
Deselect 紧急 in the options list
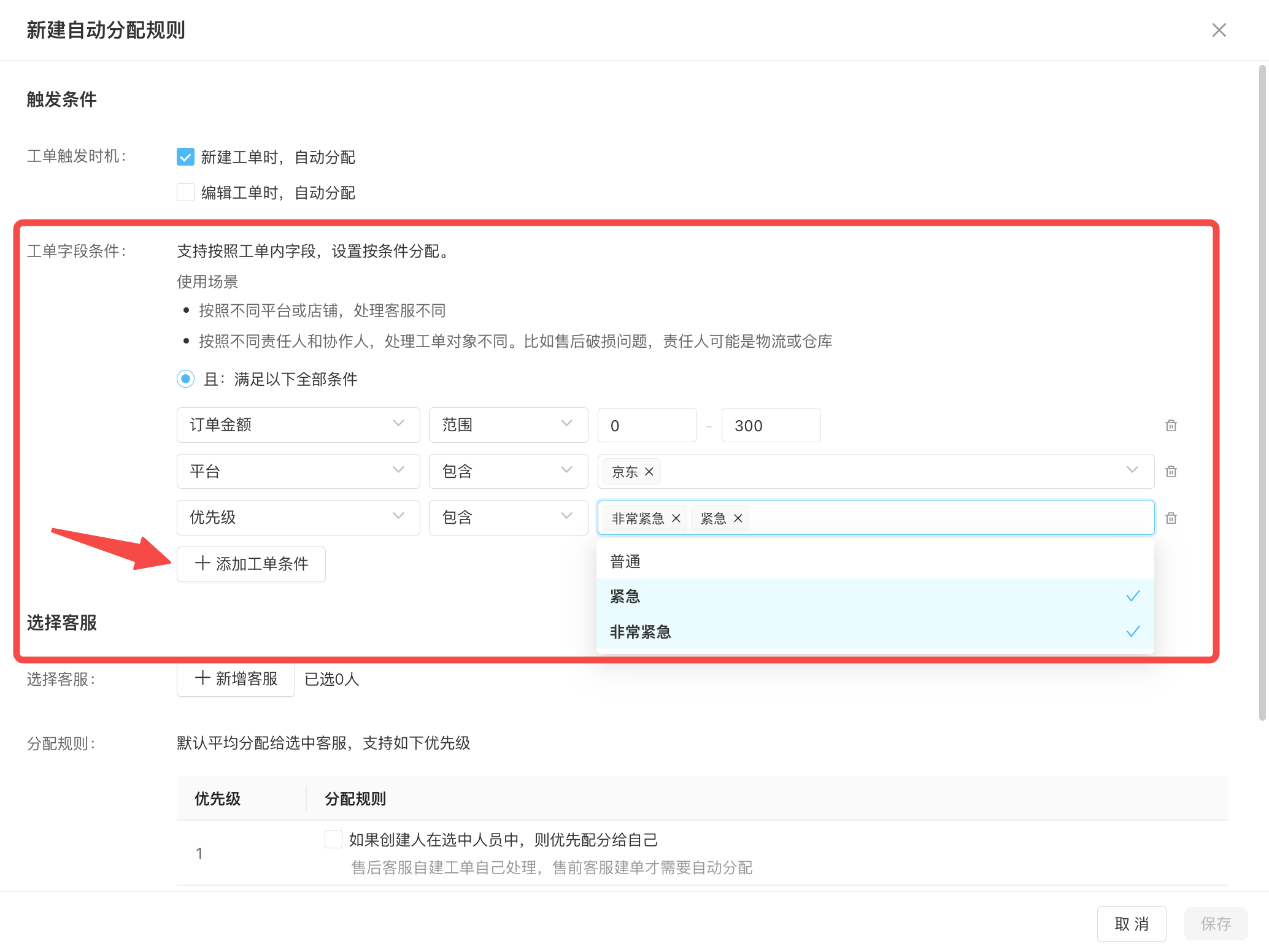(x=875, y=596)
